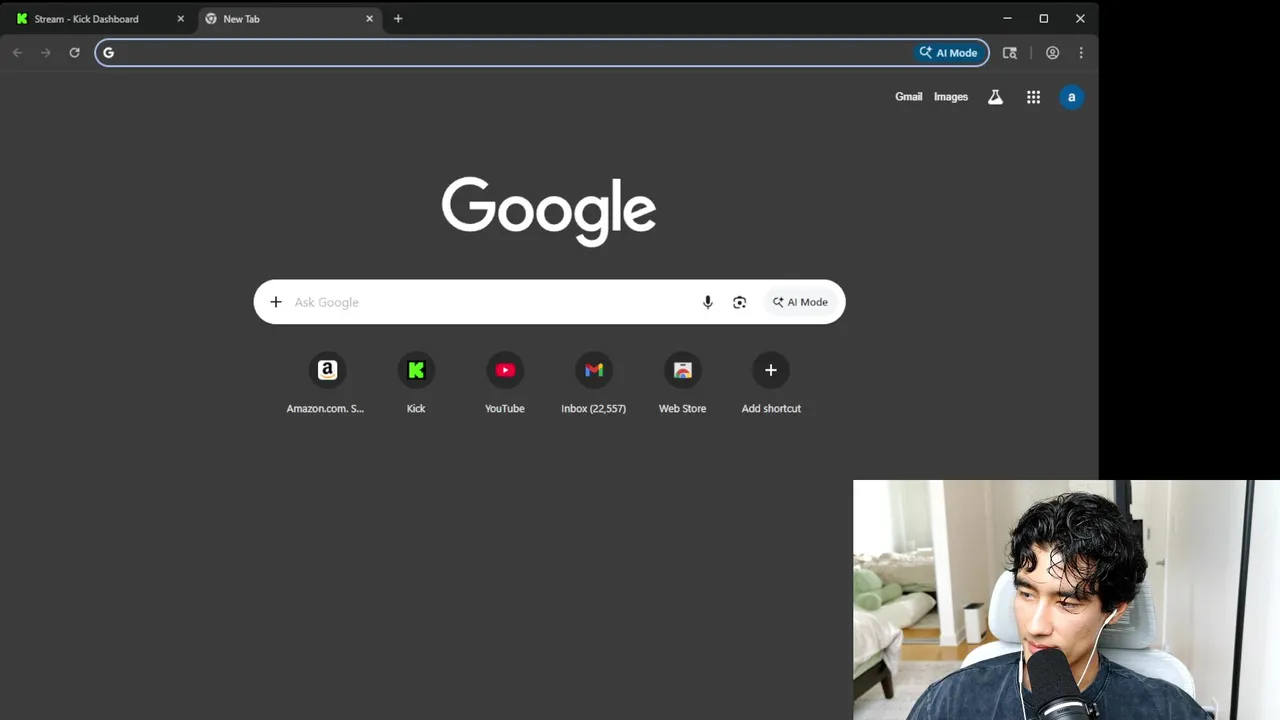This screenshot has height=720, width=1280.
Task: Close the New Tab tab
Action: (x=369, y=19)
